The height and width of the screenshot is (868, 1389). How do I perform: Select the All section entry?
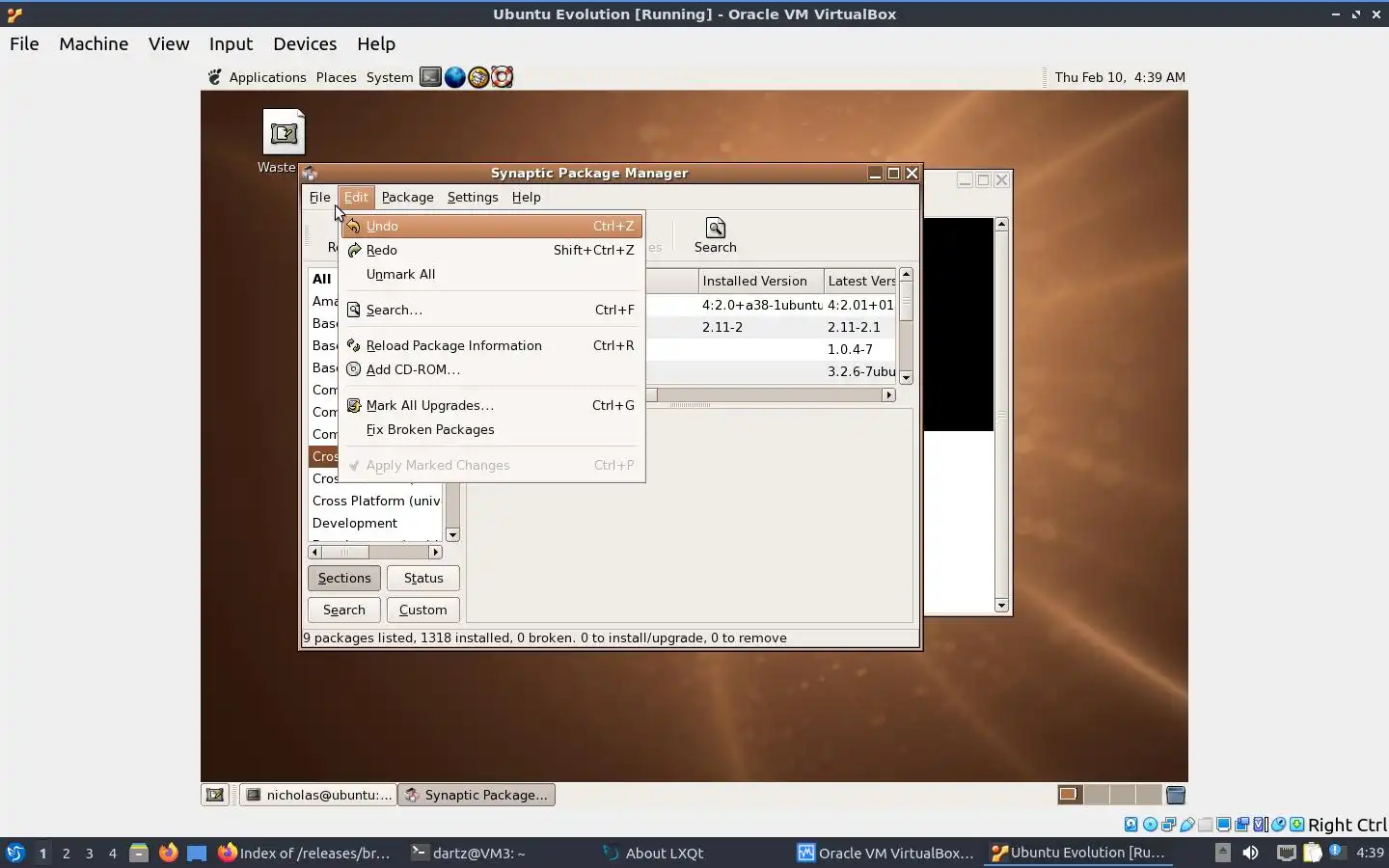[x=322, y=279]
